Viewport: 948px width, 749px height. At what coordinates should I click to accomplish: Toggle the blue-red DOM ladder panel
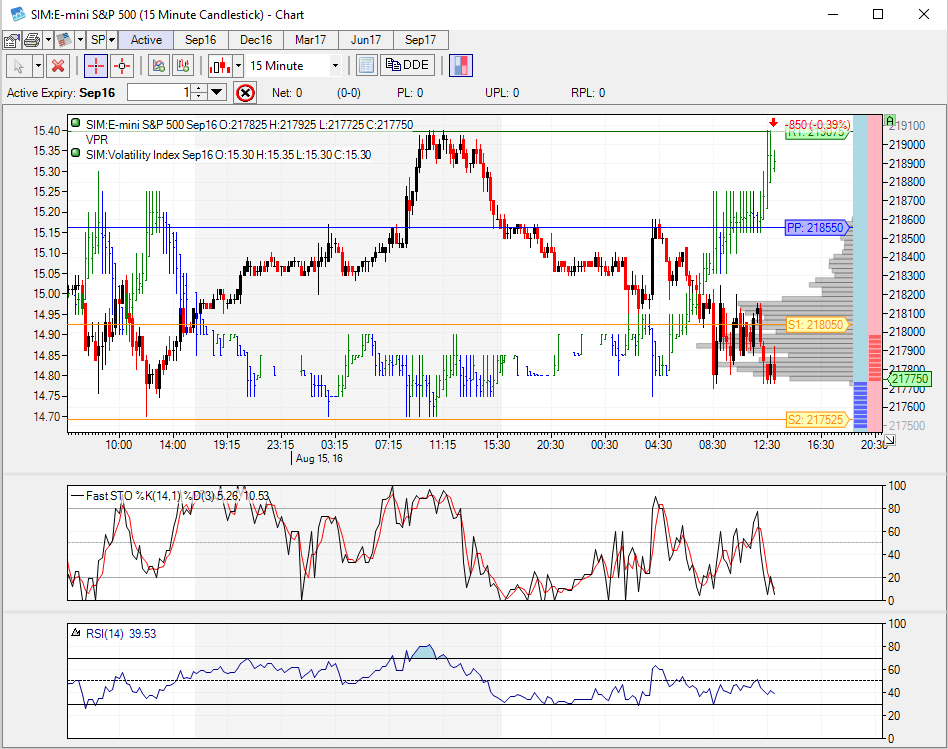[461, 66]
